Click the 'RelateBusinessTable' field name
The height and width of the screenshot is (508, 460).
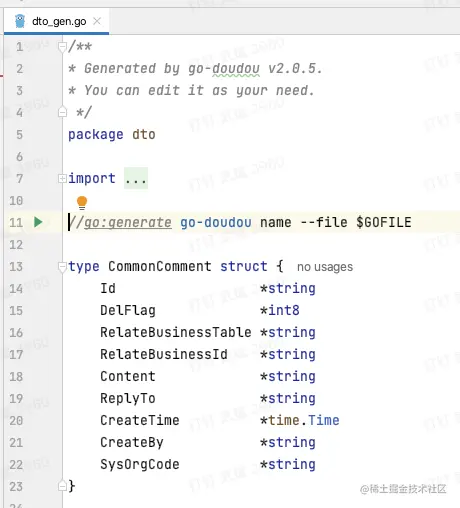[x=176, y=332]
